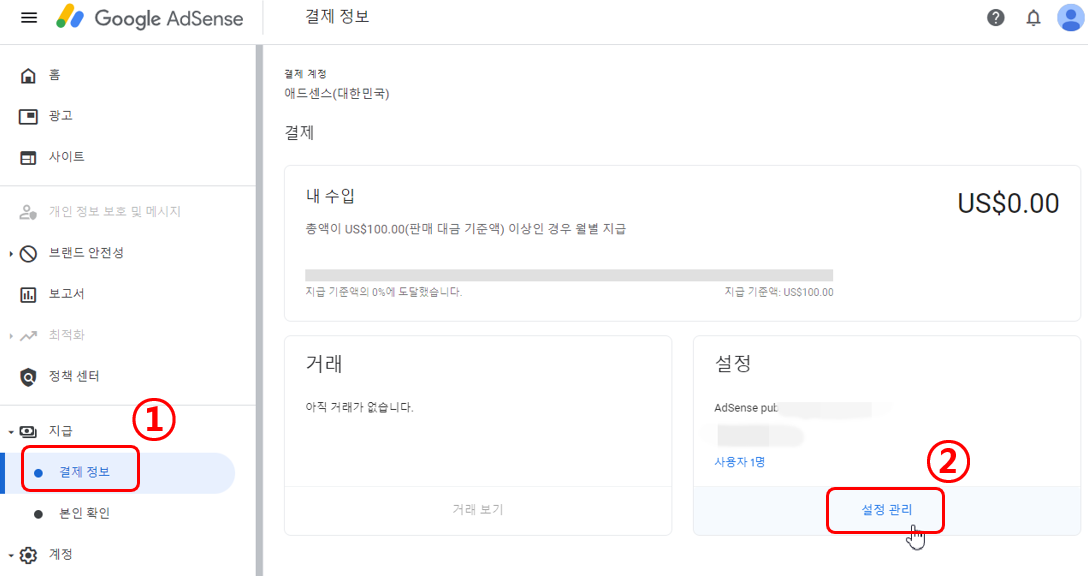The width and height of the screenshot is (1088, 576).
Task: Open the Google account profile avatar
Action: (1070, 17)
